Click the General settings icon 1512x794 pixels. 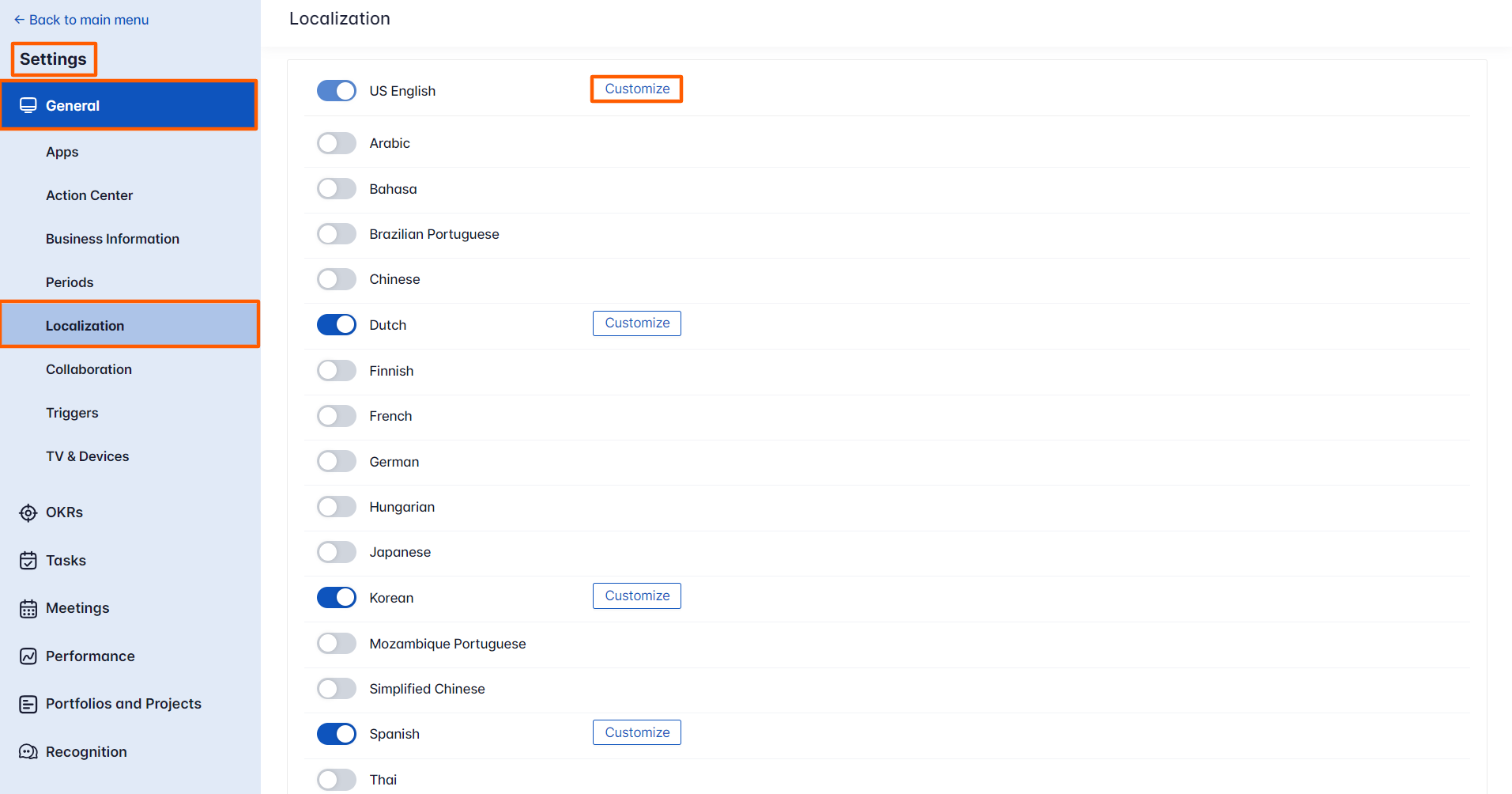point(29,104)
